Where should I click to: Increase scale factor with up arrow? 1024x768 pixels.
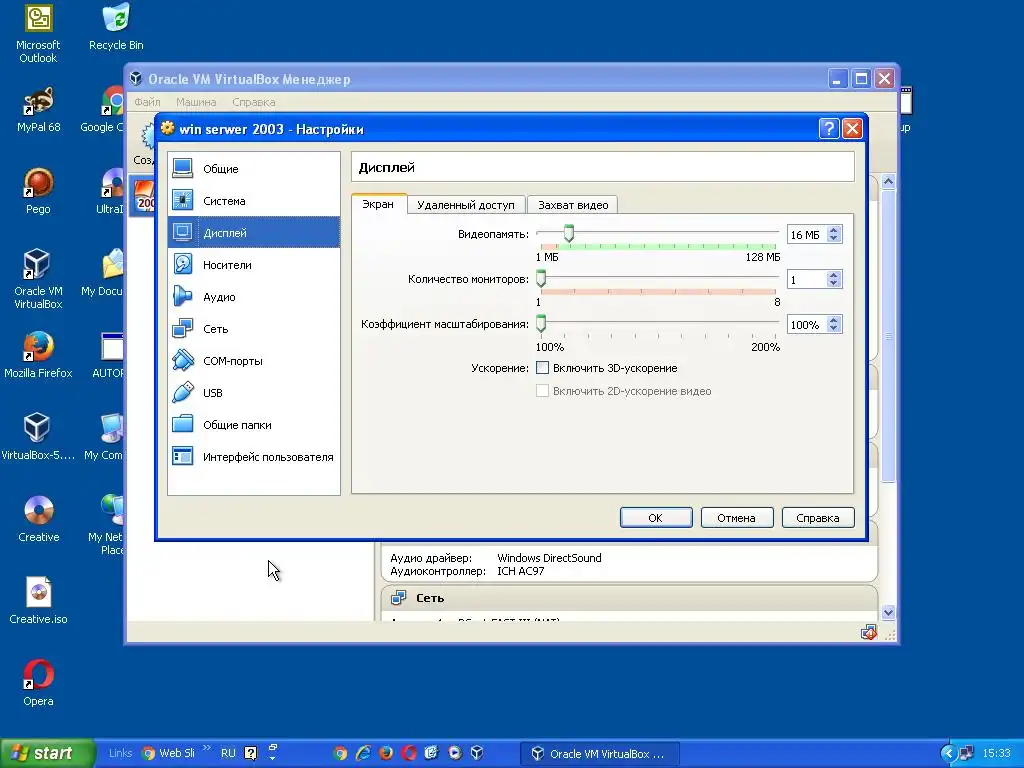[x=833, y=321]
